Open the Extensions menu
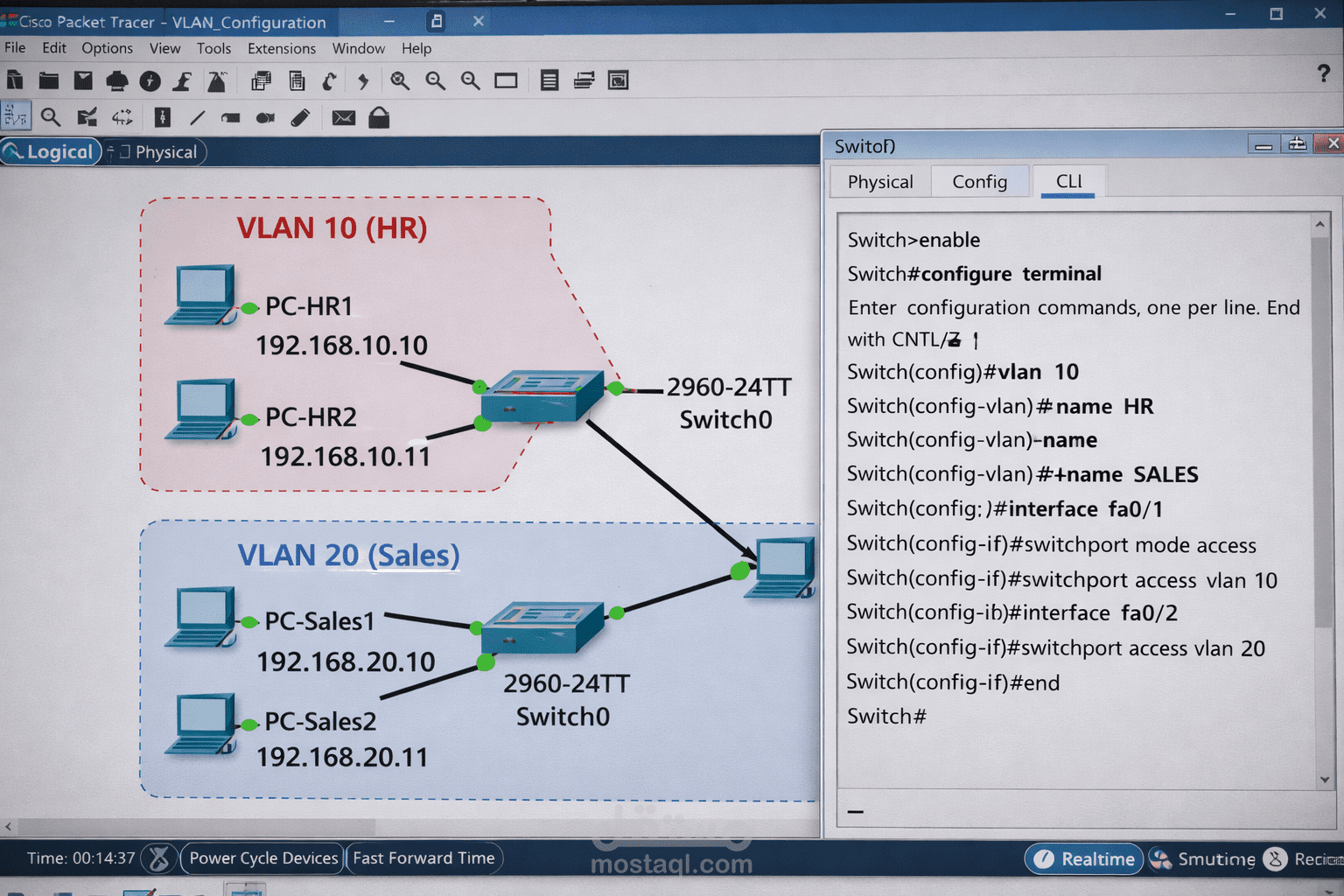Image resolution: width=1344 pixels, height=896 pixels. coord(282,48)
